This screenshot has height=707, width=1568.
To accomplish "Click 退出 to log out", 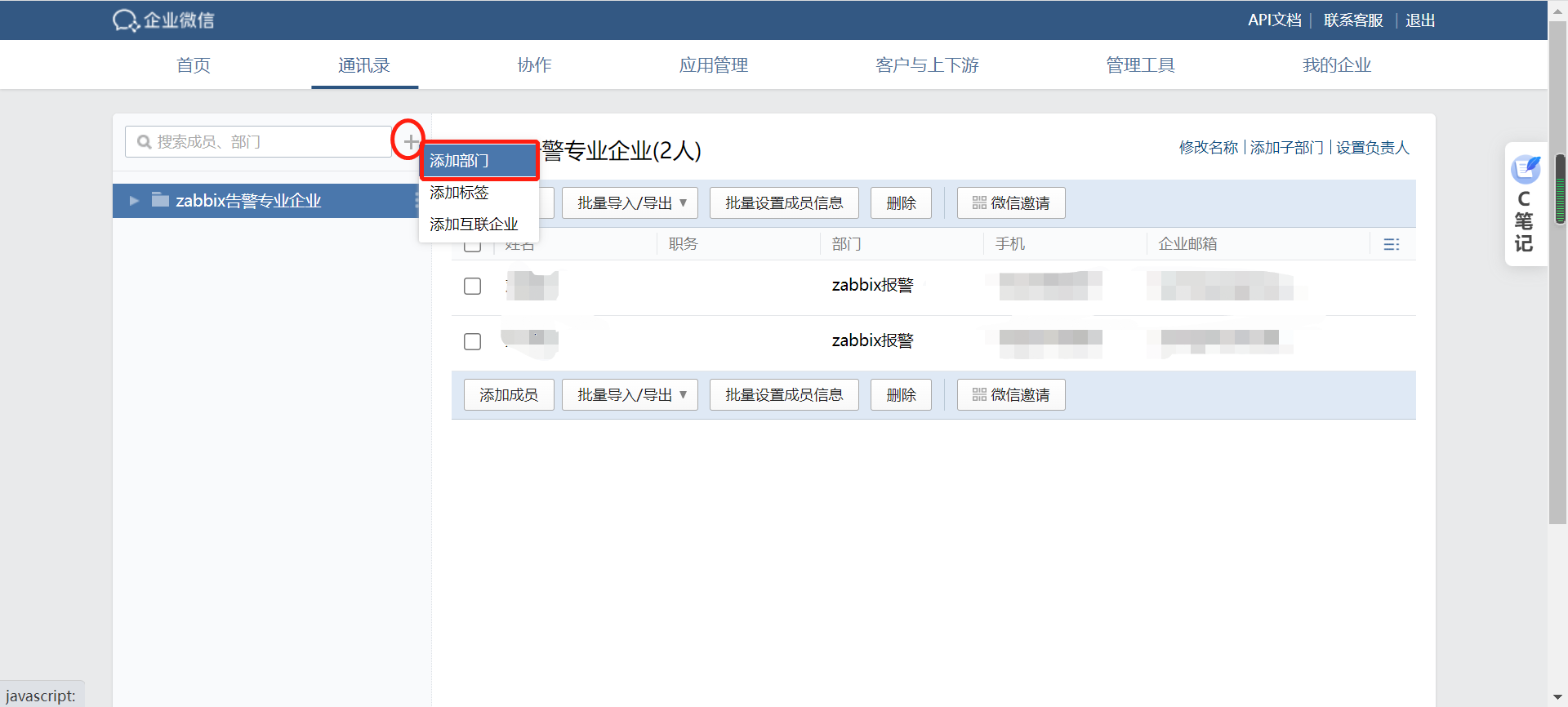I will point(1420,20).
